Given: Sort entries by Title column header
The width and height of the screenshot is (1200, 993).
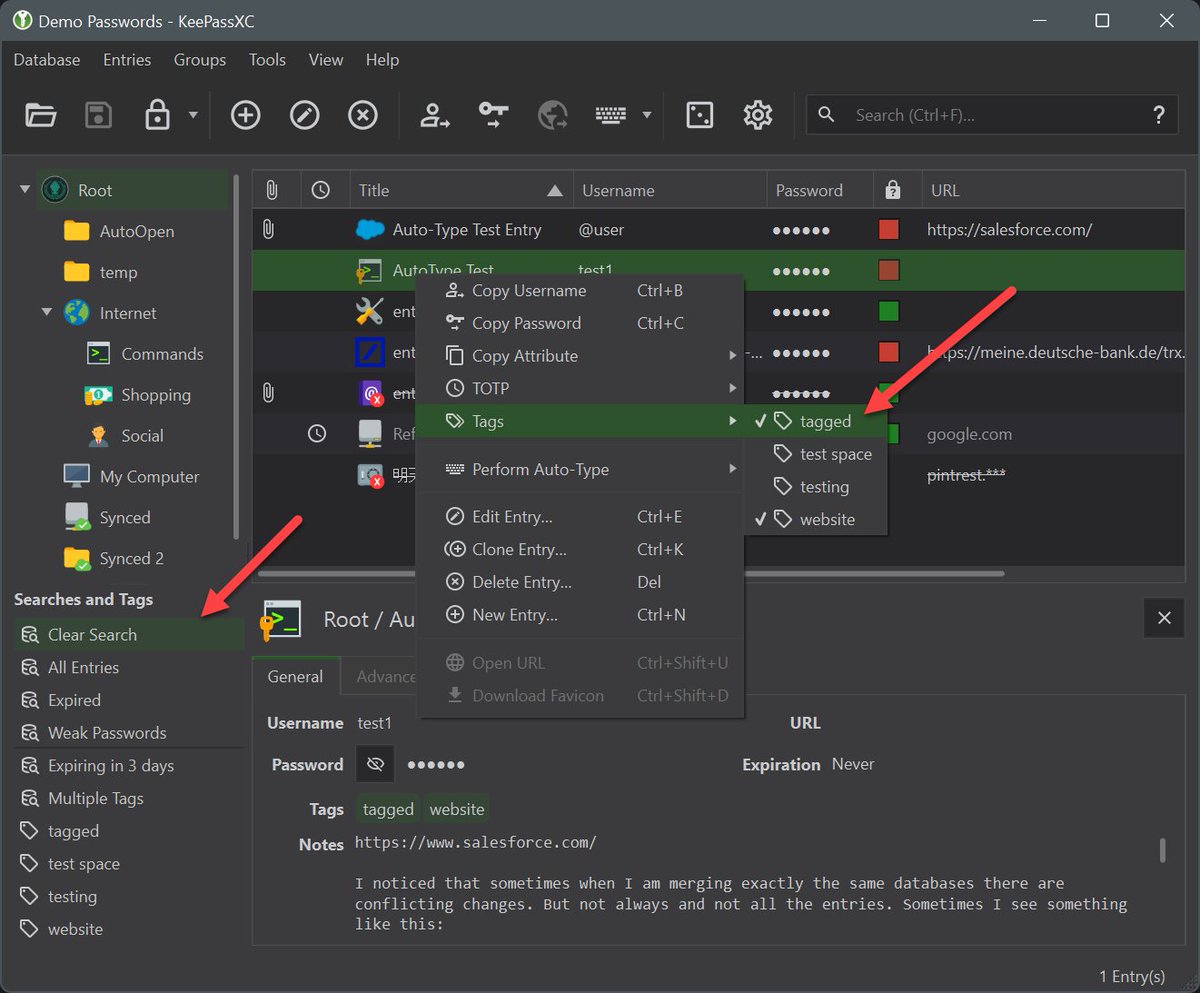Looking at the screenshot, I should [x=461, y=190].
